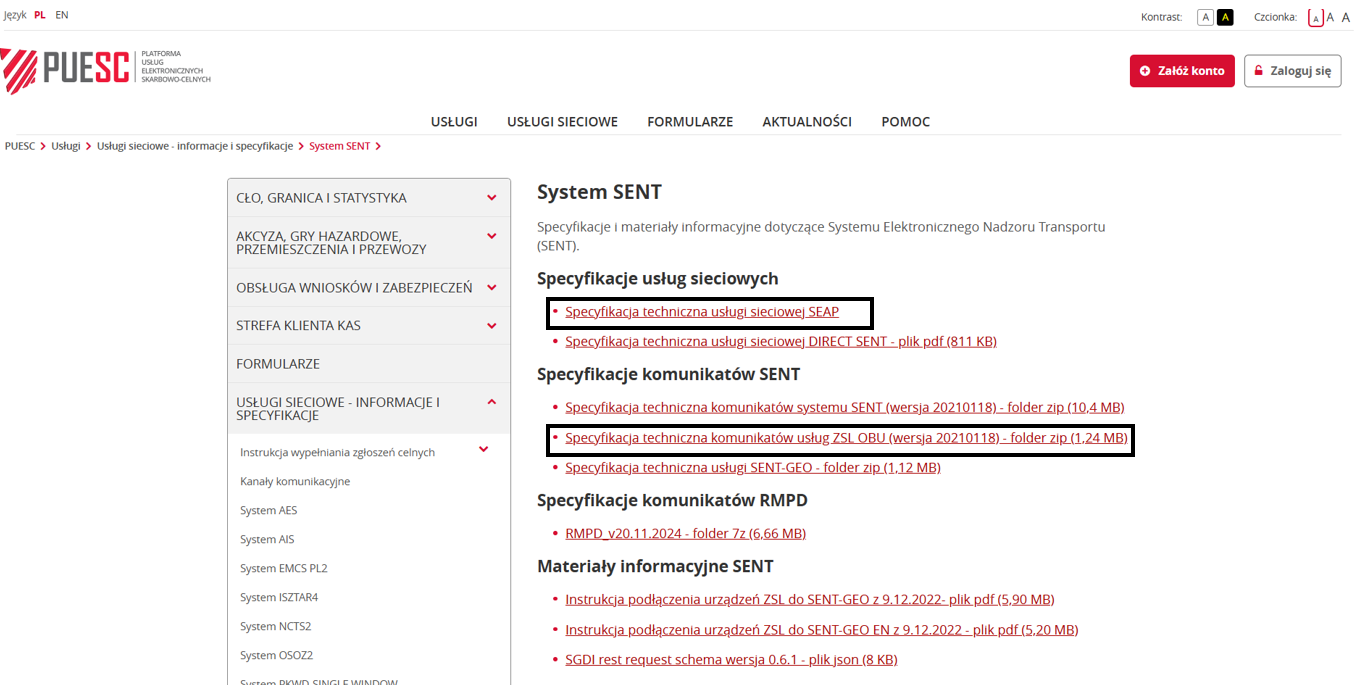Viewport: 1366px width, 685px height.
Task: Open the USŁUGI SIECIOWE menu
Action: click(562, 122)
